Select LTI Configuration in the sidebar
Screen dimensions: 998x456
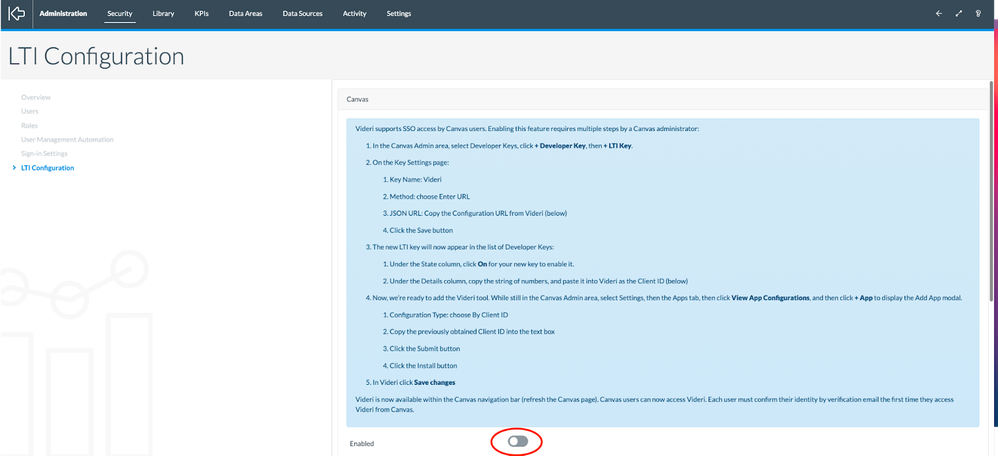48,167
